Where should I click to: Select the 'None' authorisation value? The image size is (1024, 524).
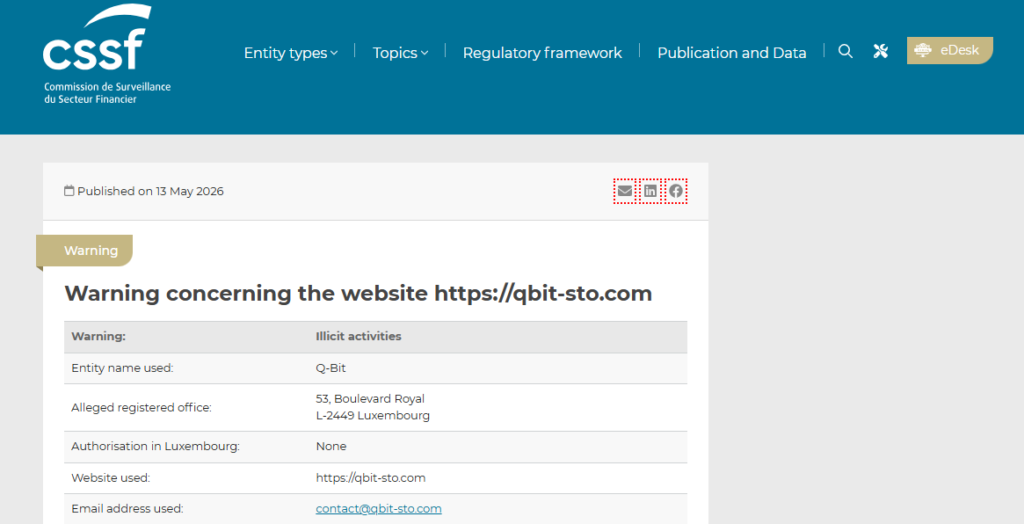pyautogui.click(x=331, y=446)
